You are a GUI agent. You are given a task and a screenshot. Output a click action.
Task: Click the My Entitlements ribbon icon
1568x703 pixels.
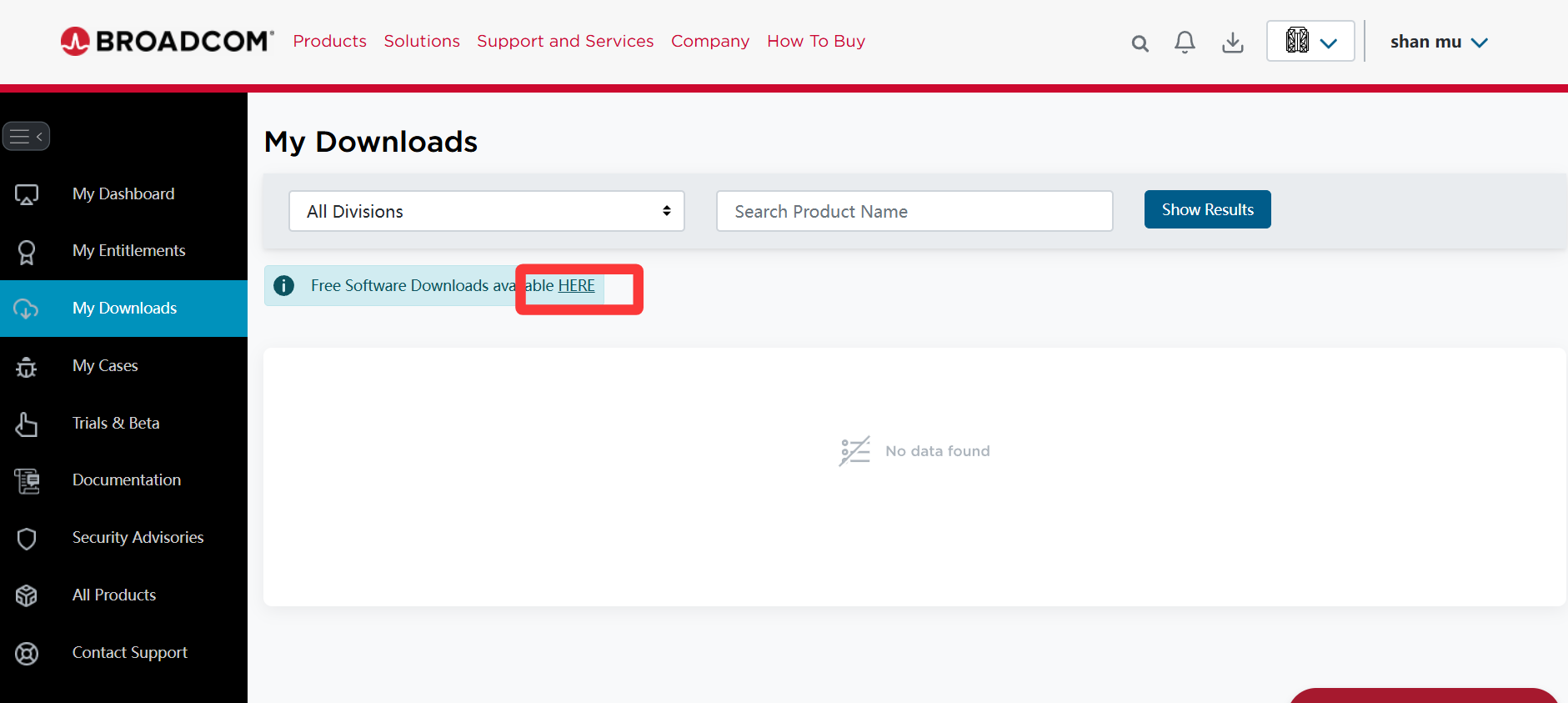coord(27,252)
